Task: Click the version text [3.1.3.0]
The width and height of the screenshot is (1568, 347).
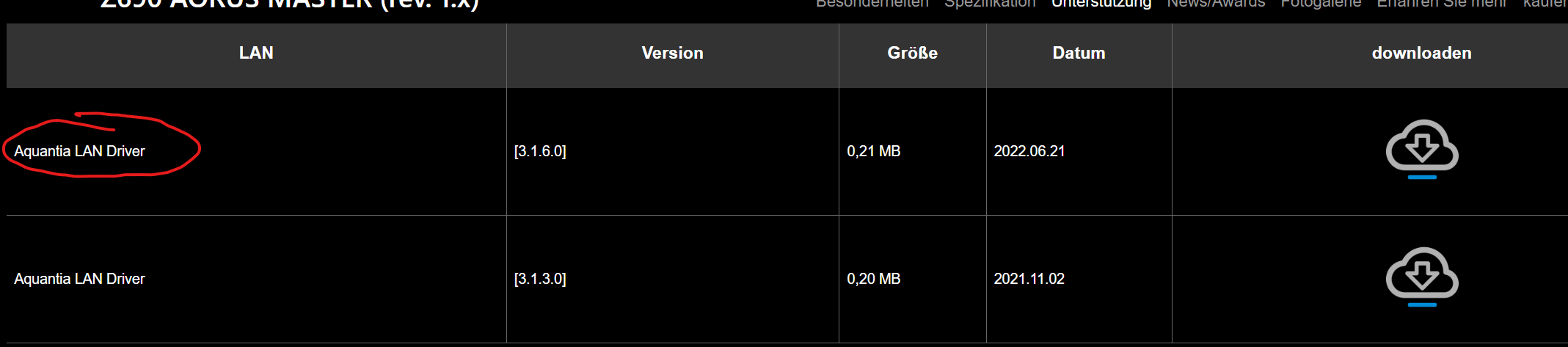Action: coord(540,279)
